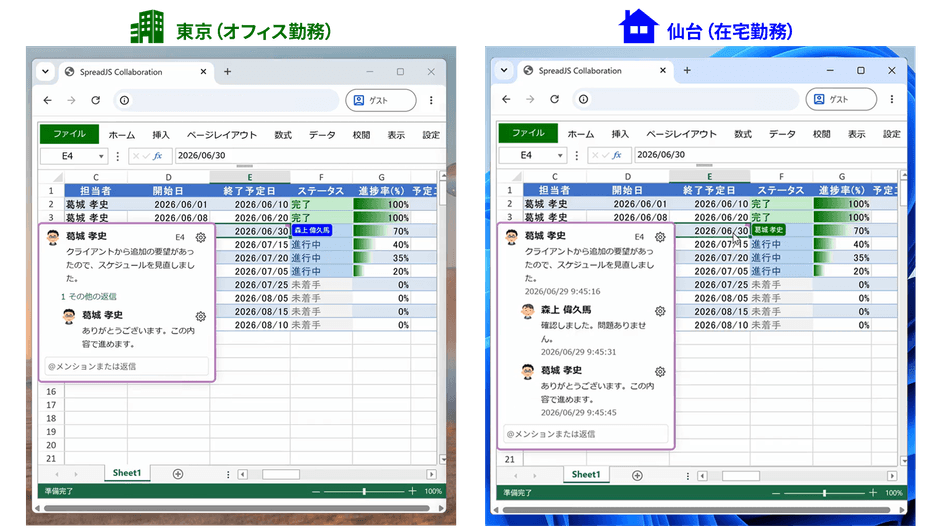The width and height of the screenshot is (940, 529).
Task: Open tab search chevron in Sendai window
Action: tap(504, 70)
